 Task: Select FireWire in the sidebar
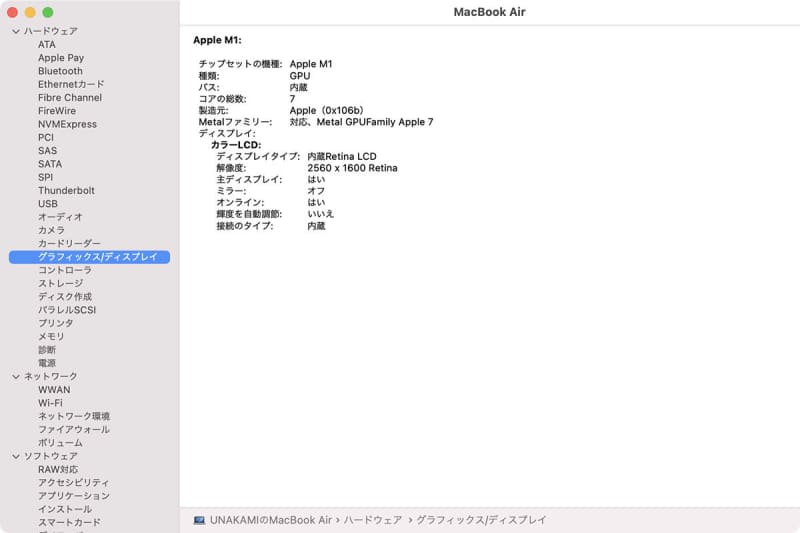click(57, 111)
